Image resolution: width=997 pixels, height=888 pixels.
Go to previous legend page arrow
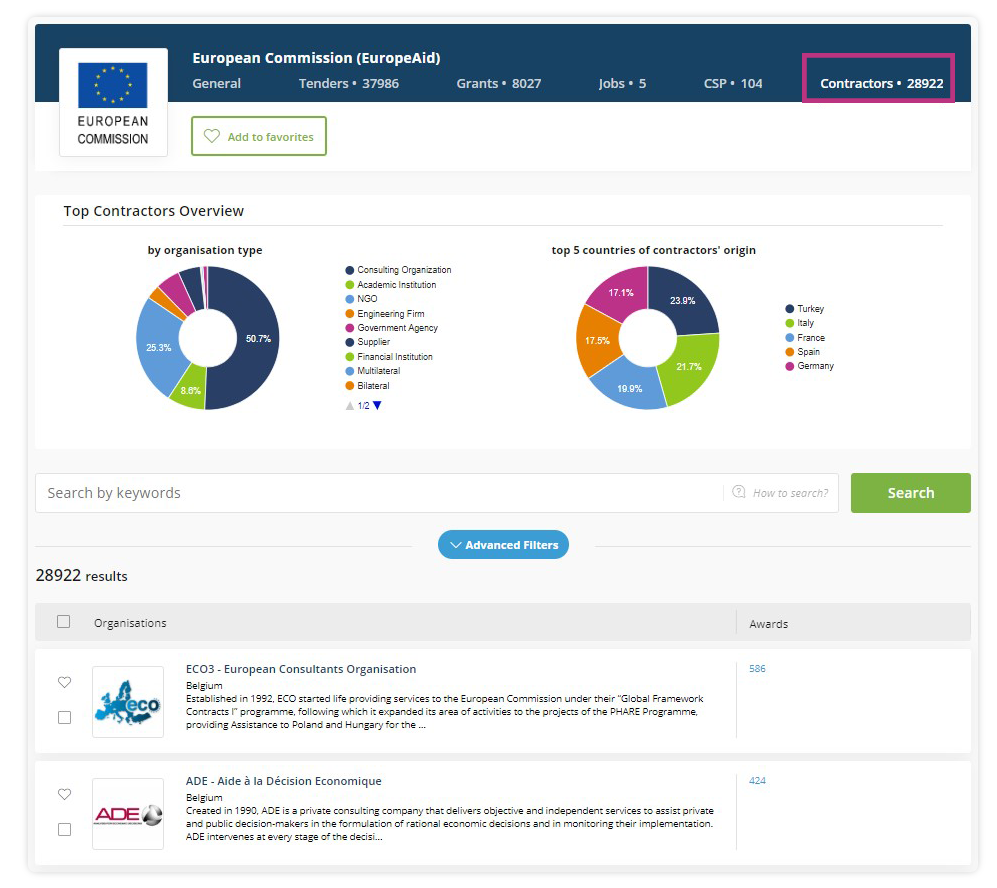(x=349, y=406)
